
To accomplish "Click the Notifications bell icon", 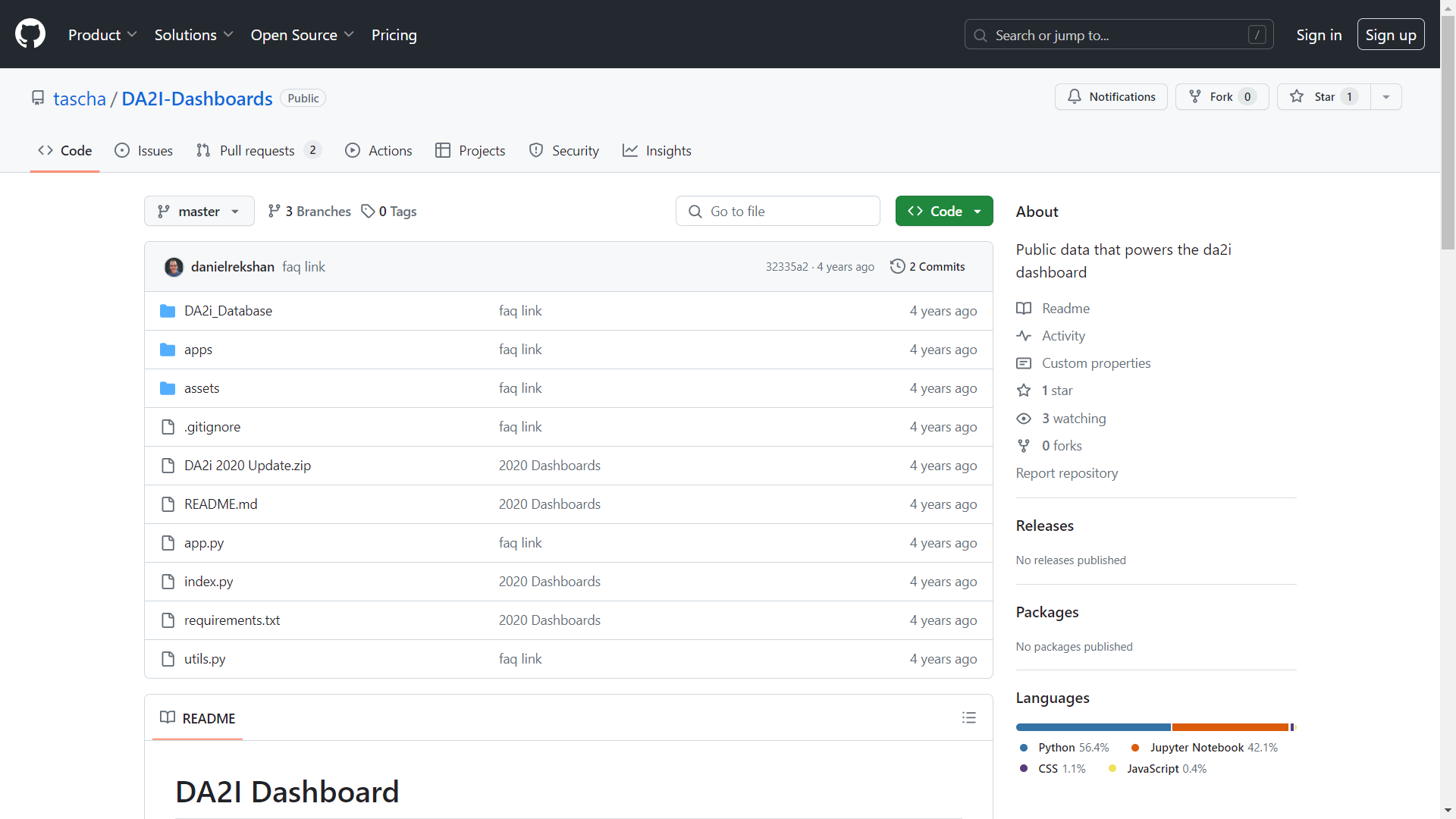I will point(1075,97).
